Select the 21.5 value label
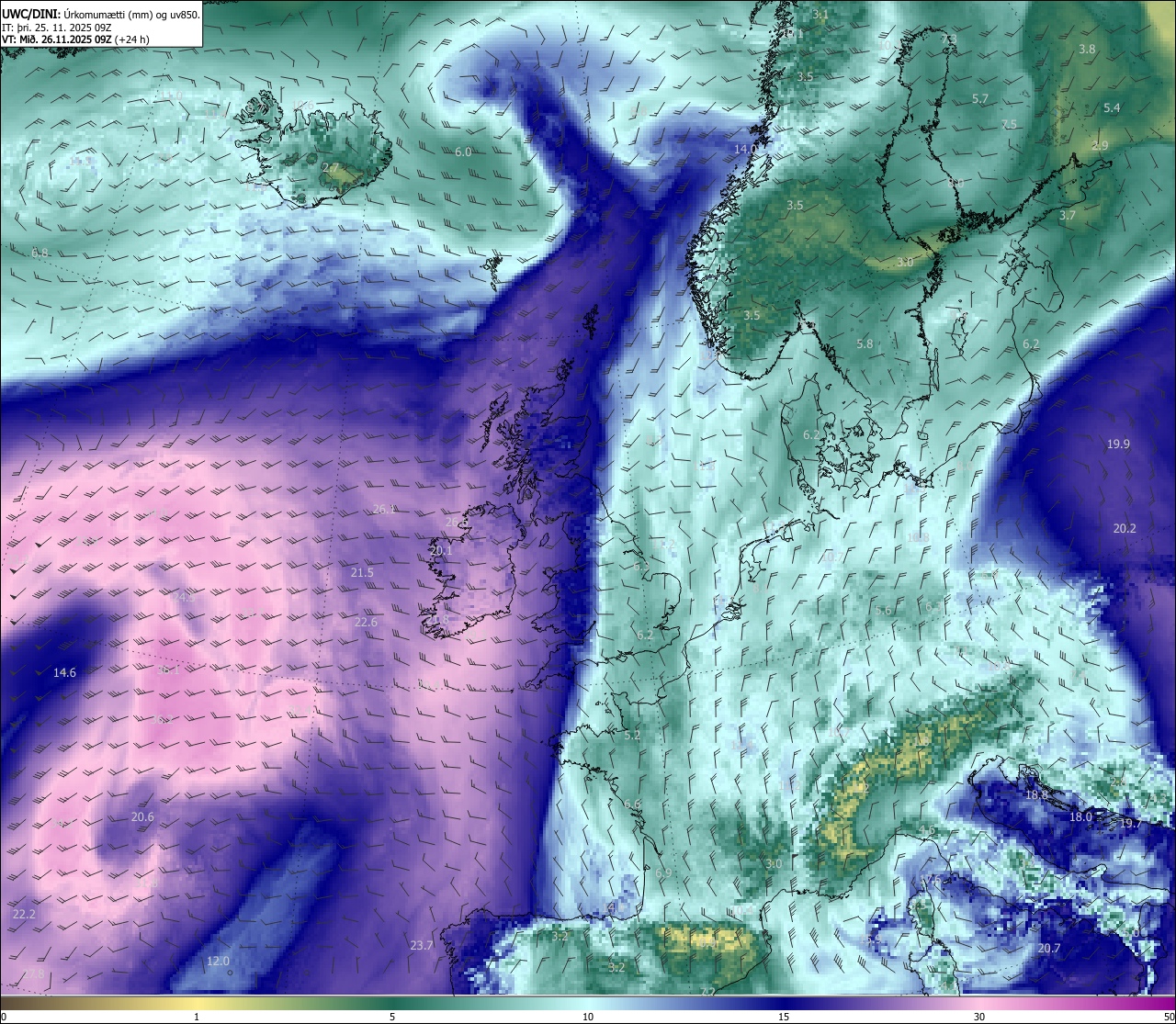 tap(362, 573)
